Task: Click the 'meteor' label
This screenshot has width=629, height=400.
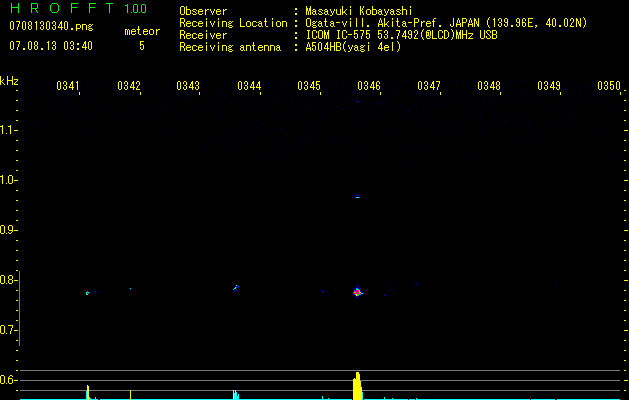Action: 142,31
